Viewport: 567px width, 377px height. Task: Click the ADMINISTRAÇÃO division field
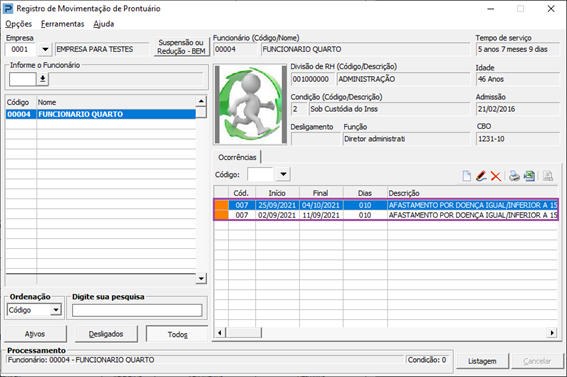(404, 79)
